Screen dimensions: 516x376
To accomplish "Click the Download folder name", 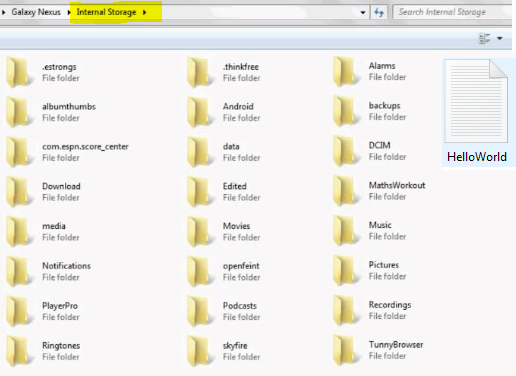I will pyautogui.click(x=61, y=186).
